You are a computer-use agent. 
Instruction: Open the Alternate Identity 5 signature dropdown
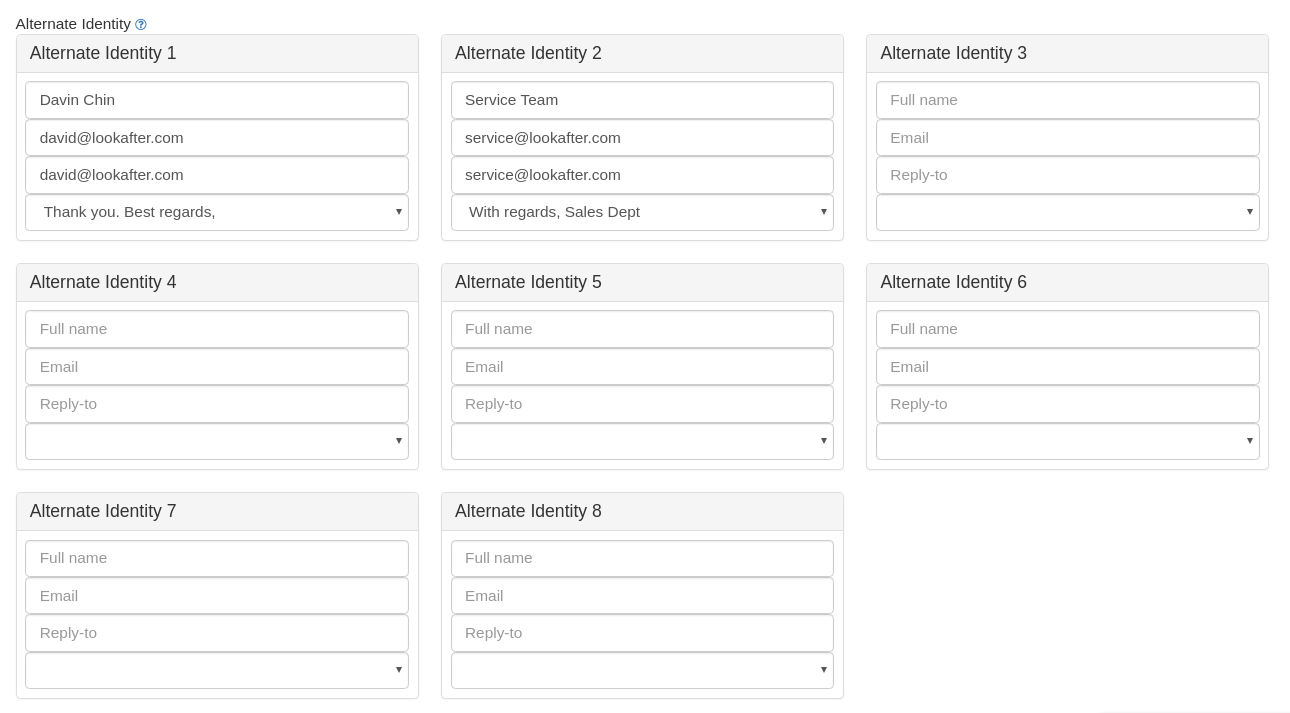pos(642,441)
